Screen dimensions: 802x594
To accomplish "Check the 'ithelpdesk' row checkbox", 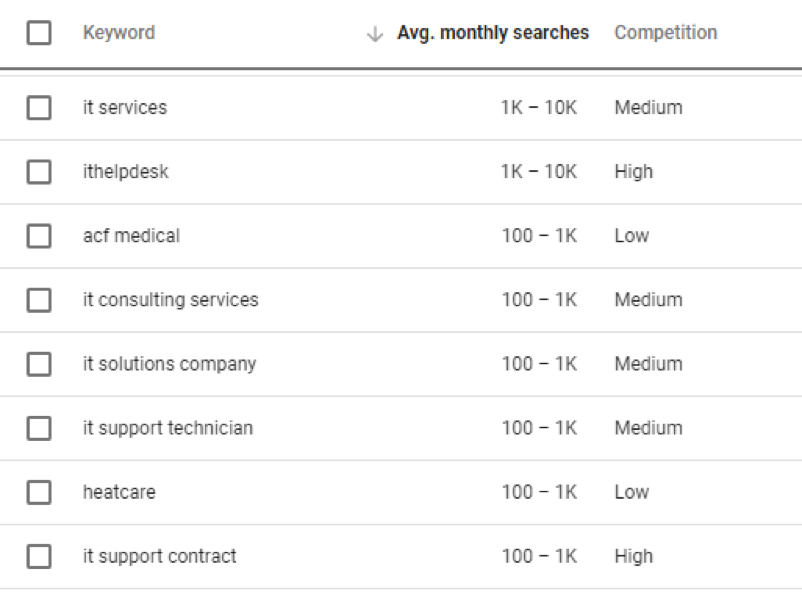I will (x=42, y=171).
